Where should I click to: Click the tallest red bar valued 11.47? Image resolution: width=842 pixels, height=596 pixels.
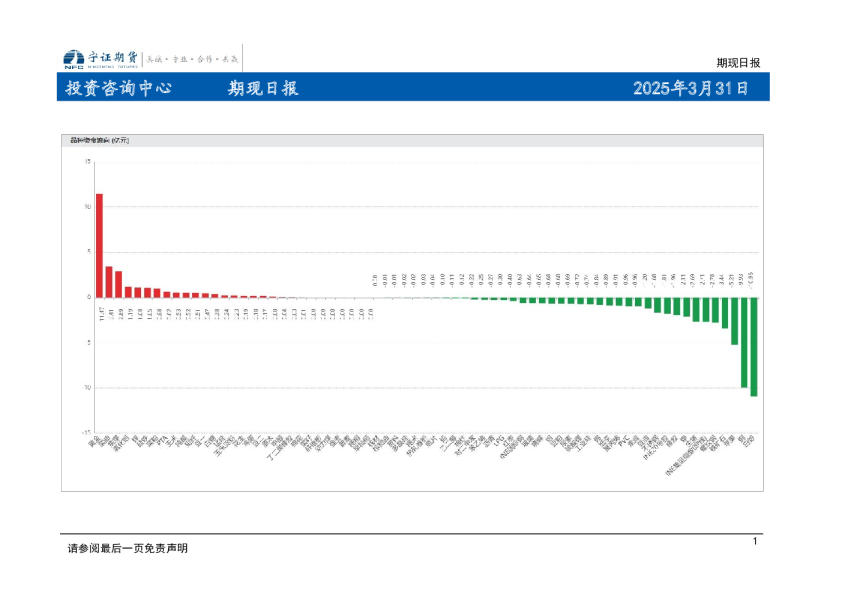99,245
